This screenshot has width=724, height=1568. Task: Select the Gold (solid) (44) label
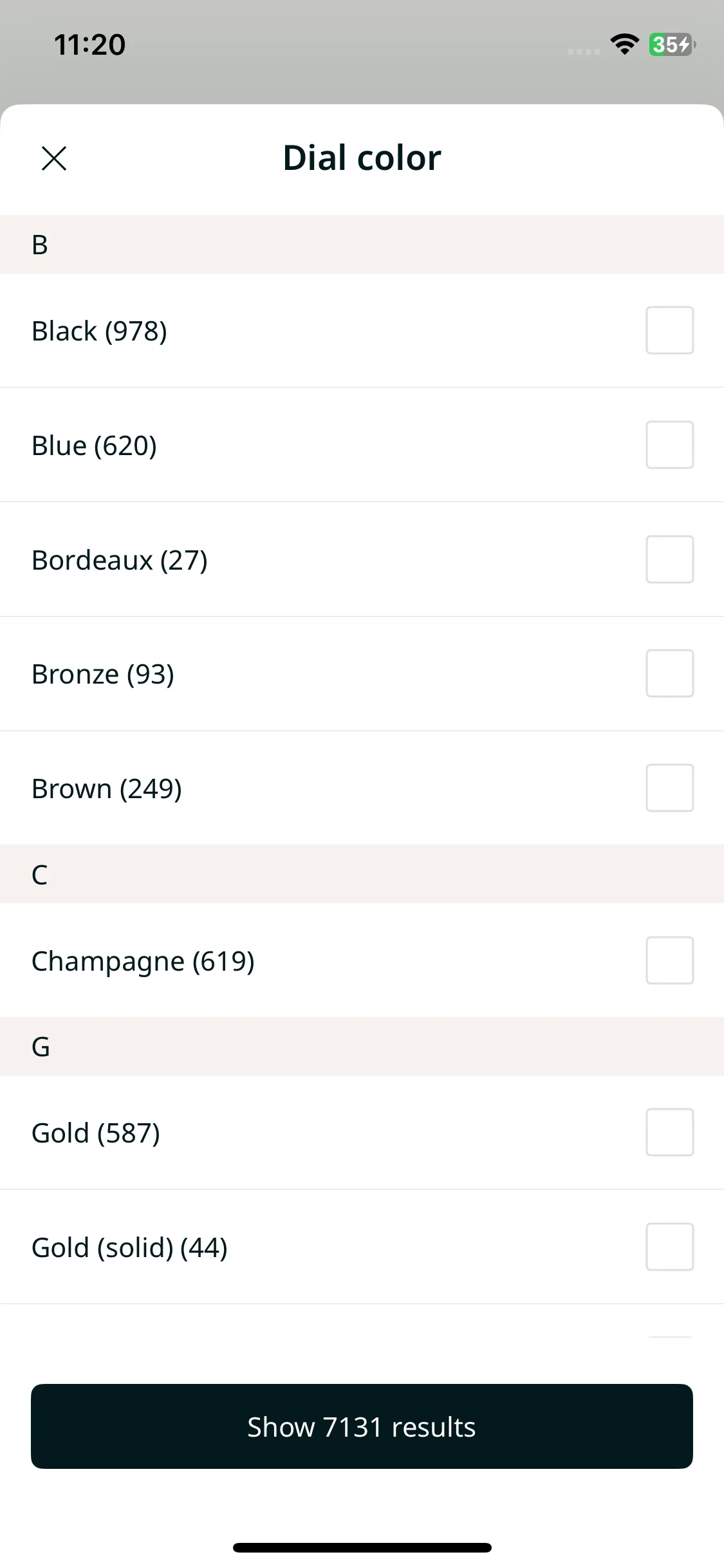click(129, 1248)
